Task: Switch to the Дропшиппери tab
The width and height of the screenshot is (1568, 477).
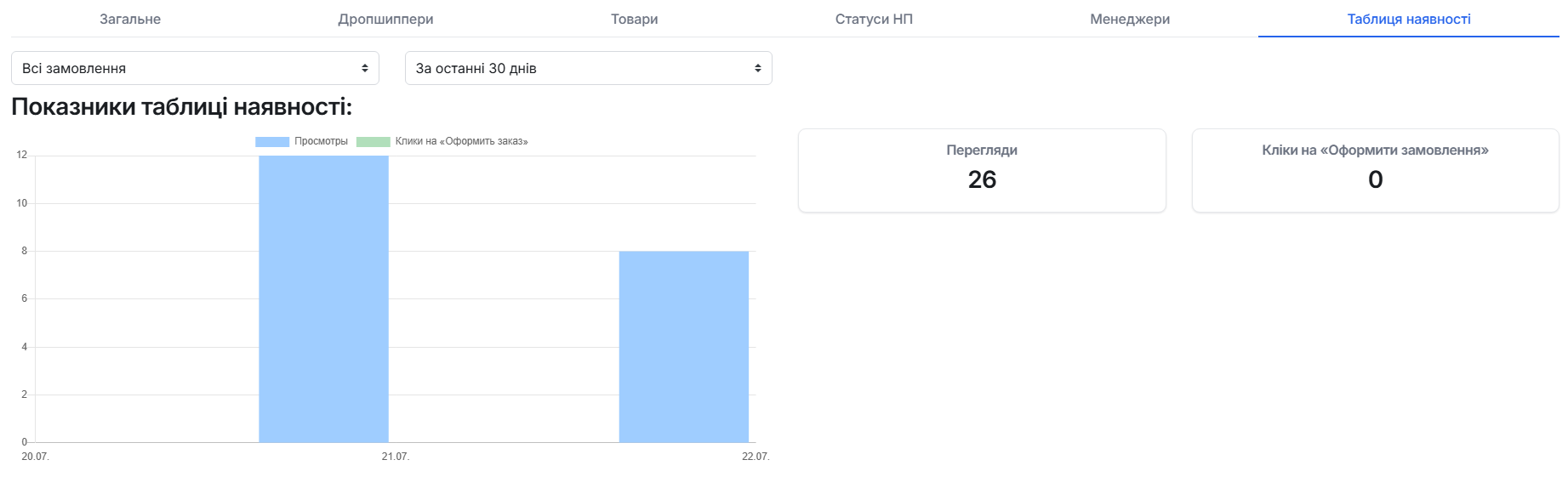Action: coord(385,19)
